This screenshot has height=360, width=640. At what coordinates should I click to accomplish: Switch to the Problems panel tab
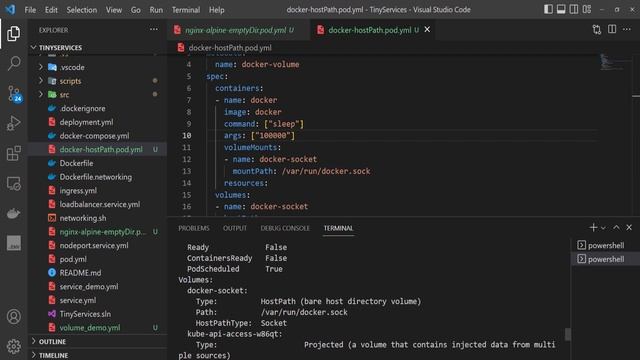tap(194, 228)
